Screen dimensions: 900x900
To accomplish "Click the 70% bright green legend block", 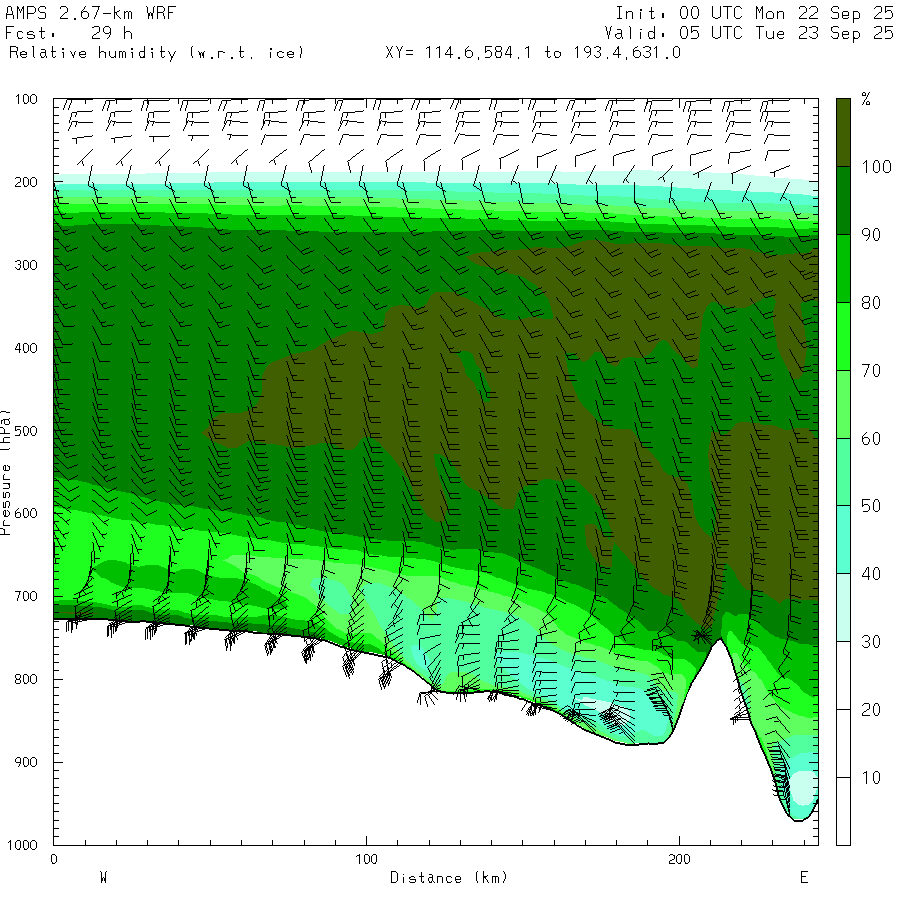I will pyautogui.click(x=843, y=336).
